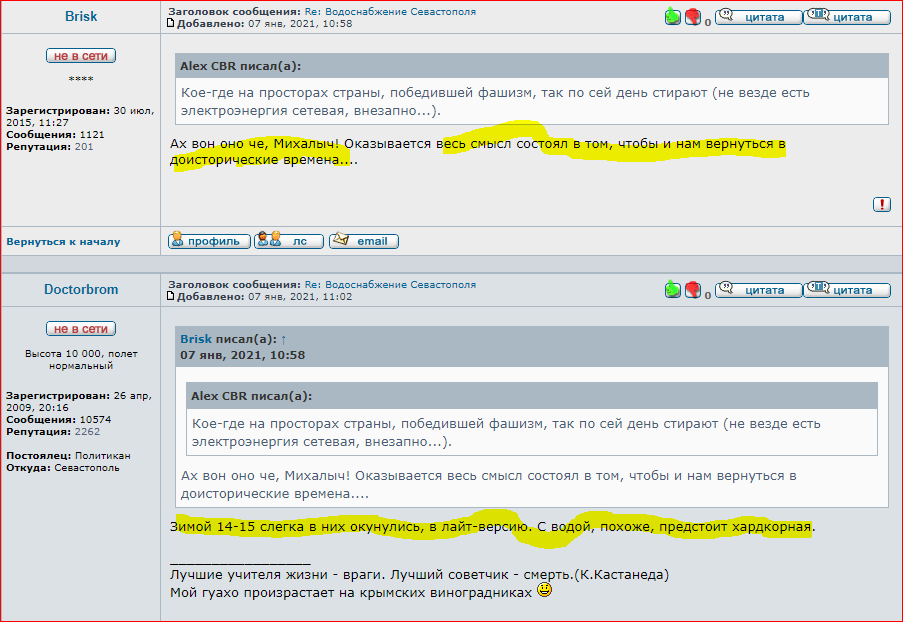Email Brisk using the email button
Image resolution: width=903 pixels, height=622 pixels.
coord(363,241)
